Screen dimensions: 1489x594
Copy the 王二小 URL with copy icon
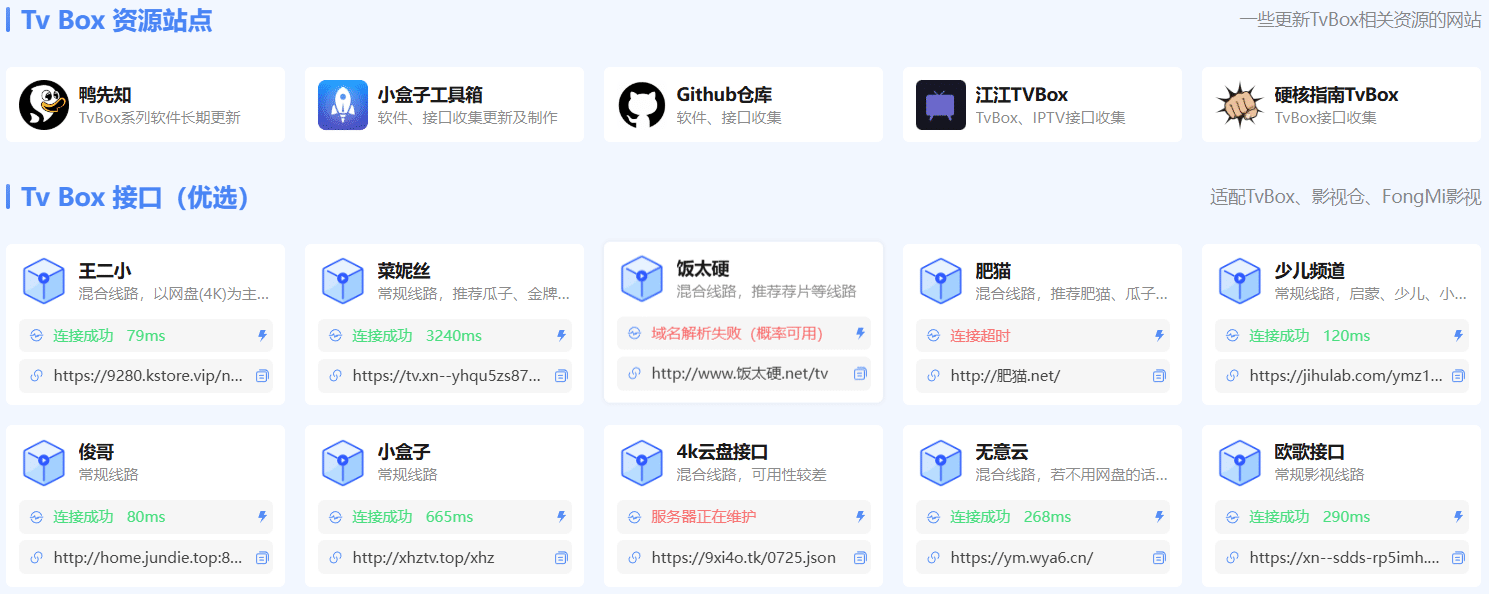(x=262, y=376)
